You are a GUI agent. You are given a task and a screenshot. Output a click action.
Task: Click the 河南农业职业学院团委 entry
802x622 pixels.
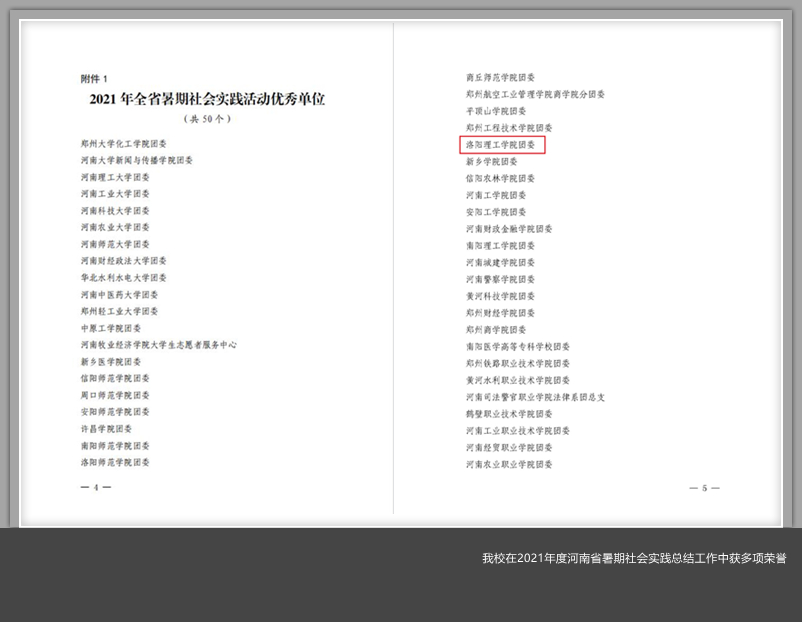click(x=509, y=465)
